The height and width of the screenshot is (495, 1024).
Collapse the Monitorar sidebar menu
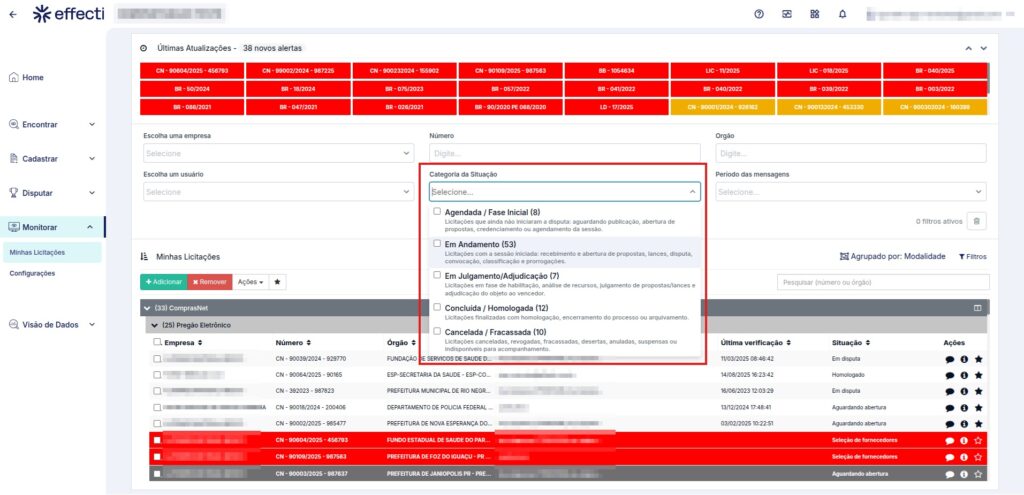point(52,227)
